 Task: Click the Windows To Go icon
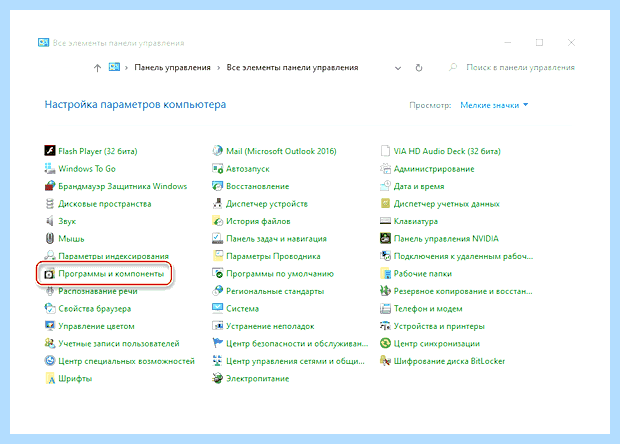pyautogui.click(x=49, y=168)
